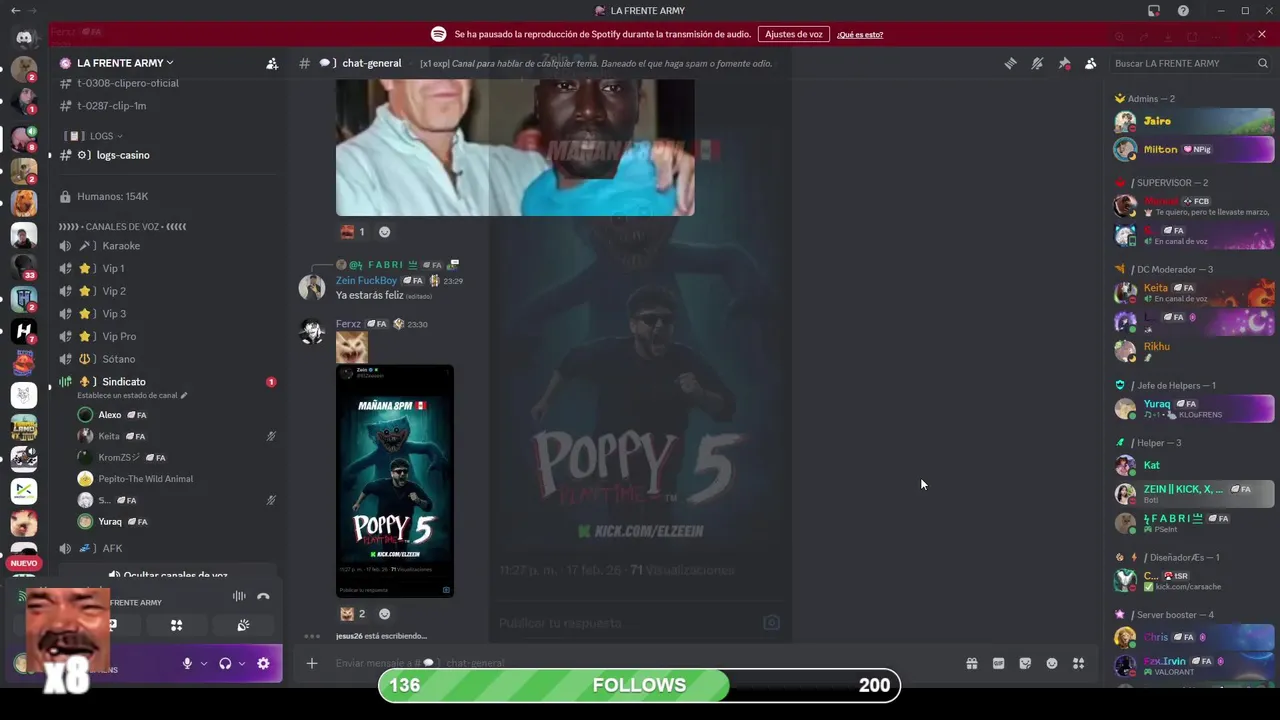The width and height of the screenshot is (1280, 720).
Task: Toggle cat reaction with count 2
Action: tap(352, 614)
